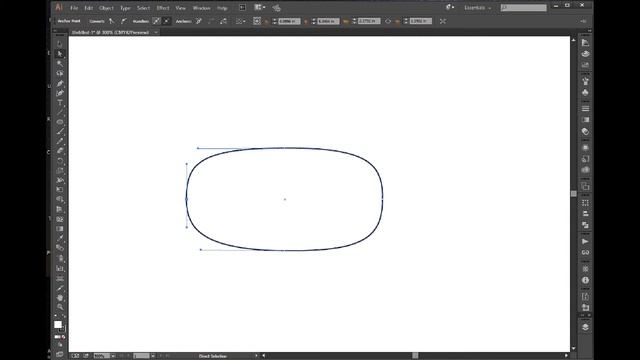The height and width of the screenshot is (360, 640).
Task: Select the Artboard tool
Action: click(x=60, y=278)
